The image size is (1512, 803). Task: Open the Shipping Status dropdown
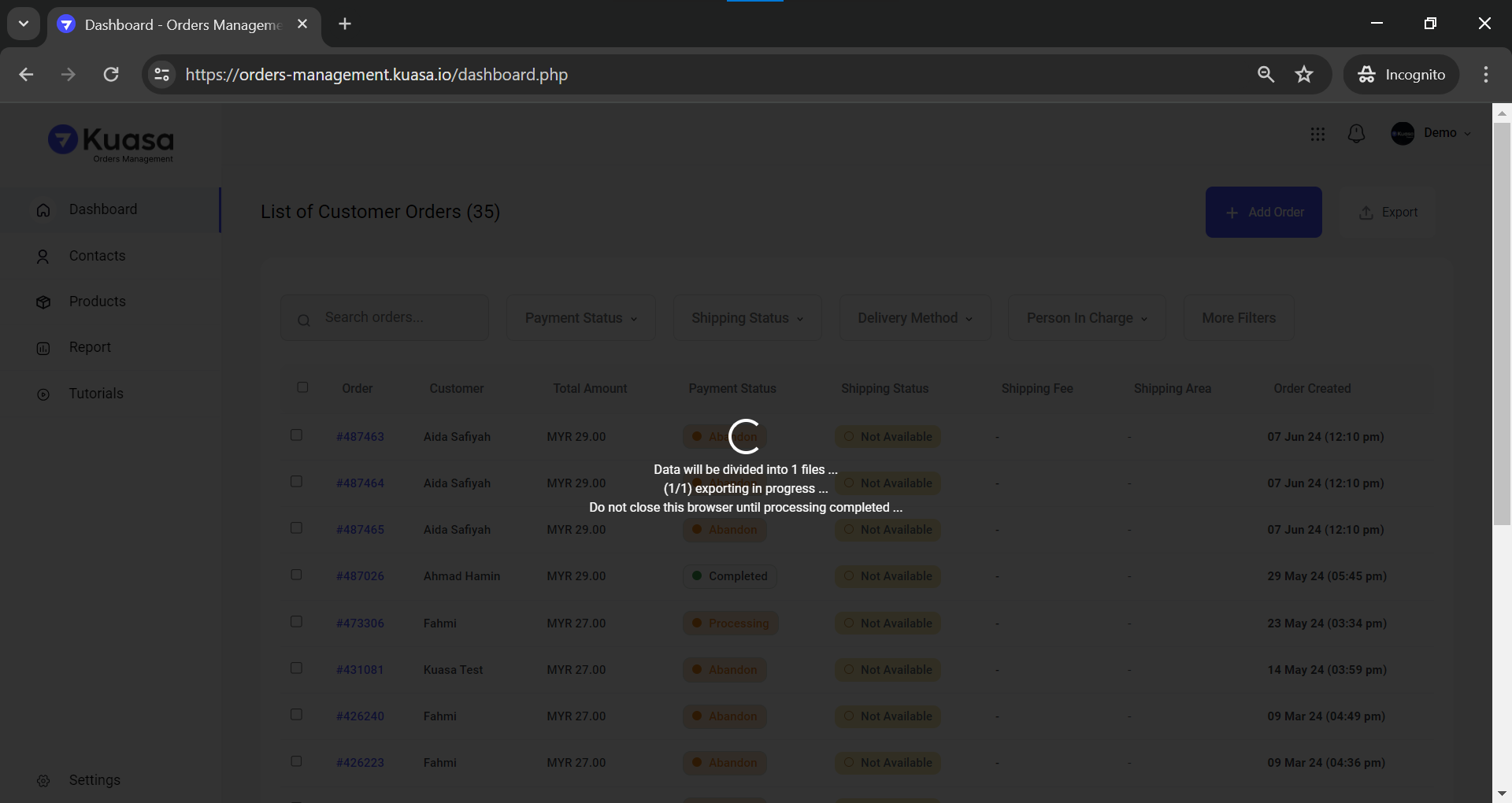coord(747,318)
